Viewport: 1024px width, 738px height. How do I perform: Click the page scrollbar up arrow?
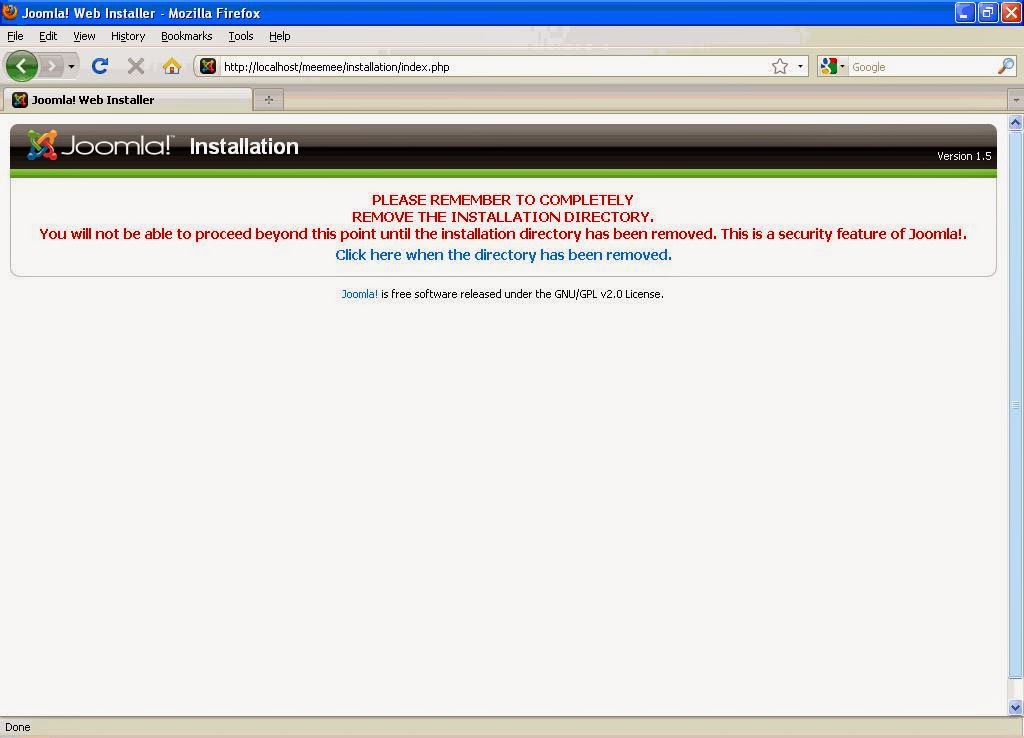pos(1016,123)
